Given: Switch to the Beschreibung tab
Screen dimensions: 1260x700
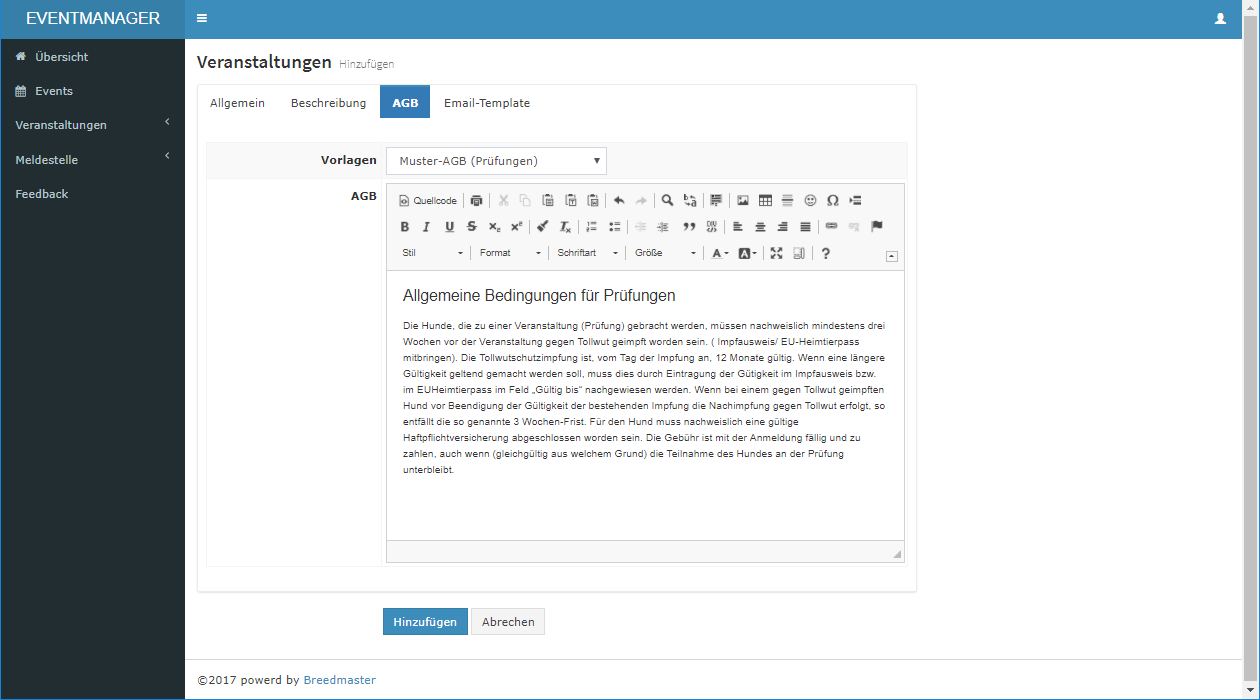Looking at the screenshot, I should pyautogui.click(x=328, y=103).
